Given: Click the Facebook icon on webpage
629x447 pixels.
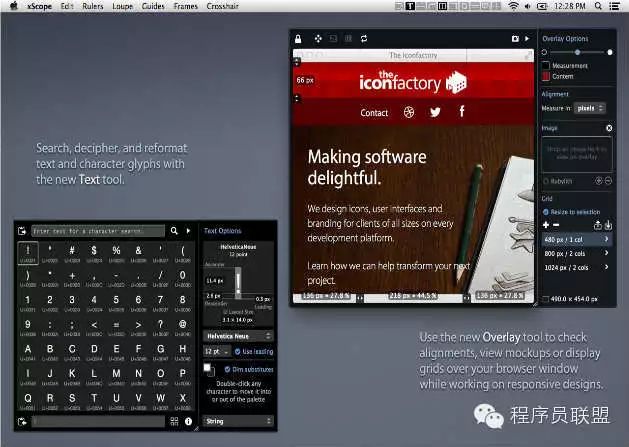Looking at the screenshot, I should (x=462, y=112).
